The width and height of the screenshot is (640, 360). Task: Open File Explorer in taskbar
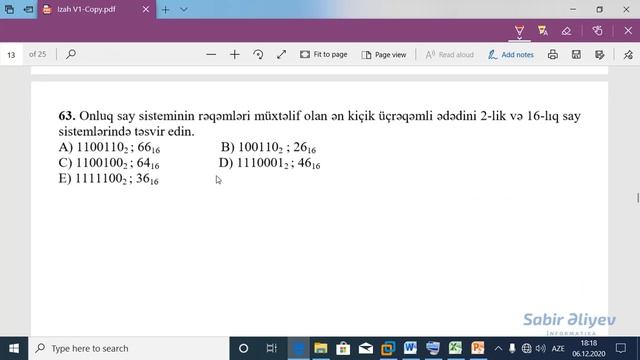321,348
